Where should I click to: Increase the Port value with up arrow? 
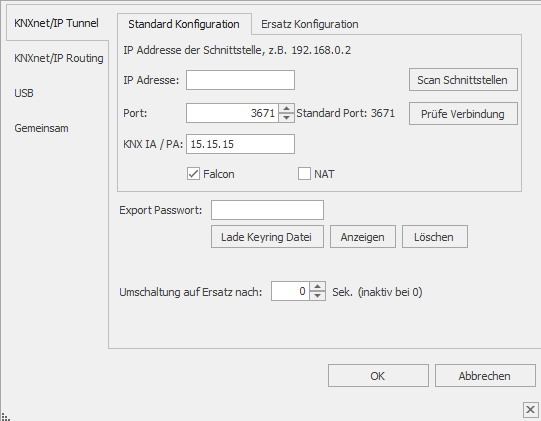tap(286, 109)
